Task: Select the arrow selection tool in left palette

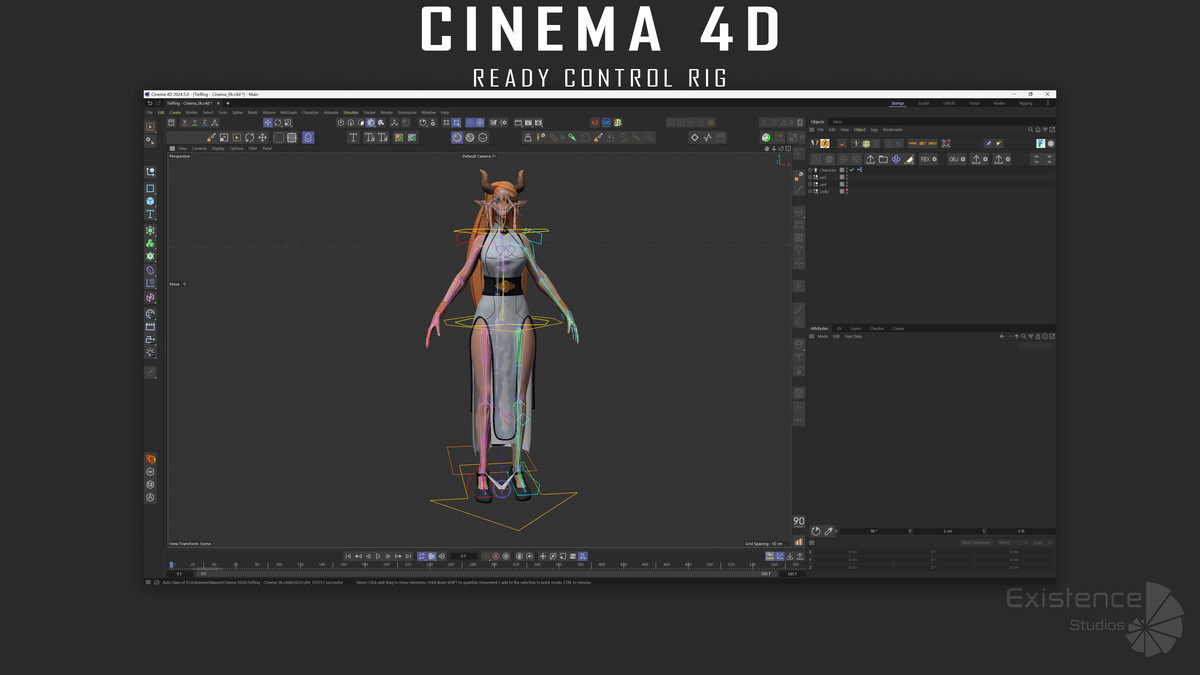Action: coord(150,127)
